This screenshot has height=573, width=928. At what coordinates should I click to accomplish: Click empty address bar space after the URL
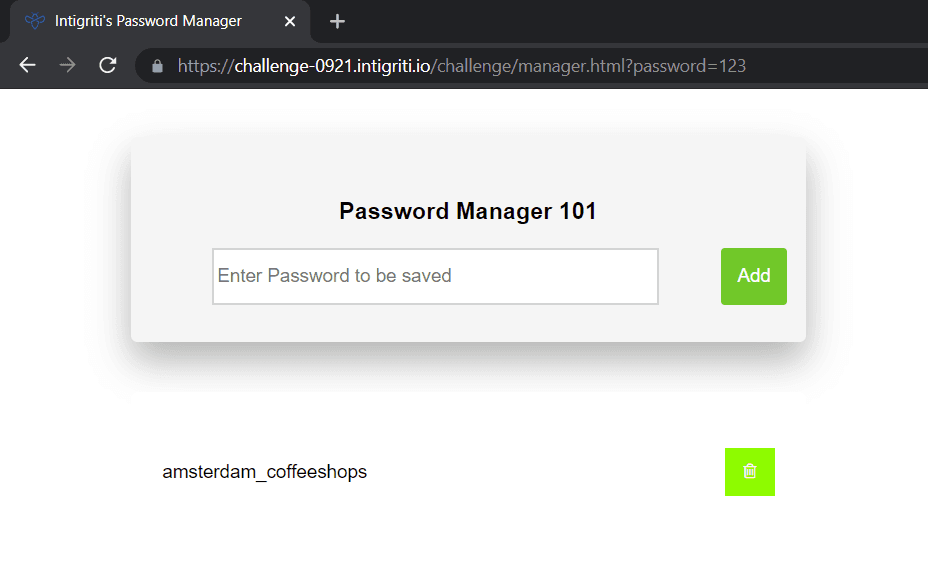(x=834, y=66)
